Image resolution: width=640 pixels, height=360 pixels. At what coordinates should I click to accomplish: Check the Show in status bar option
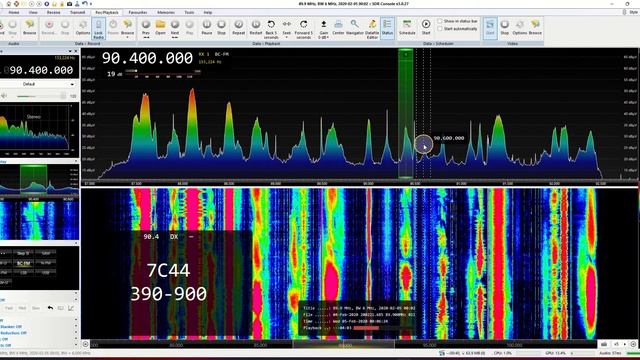[x=457, y=21]
